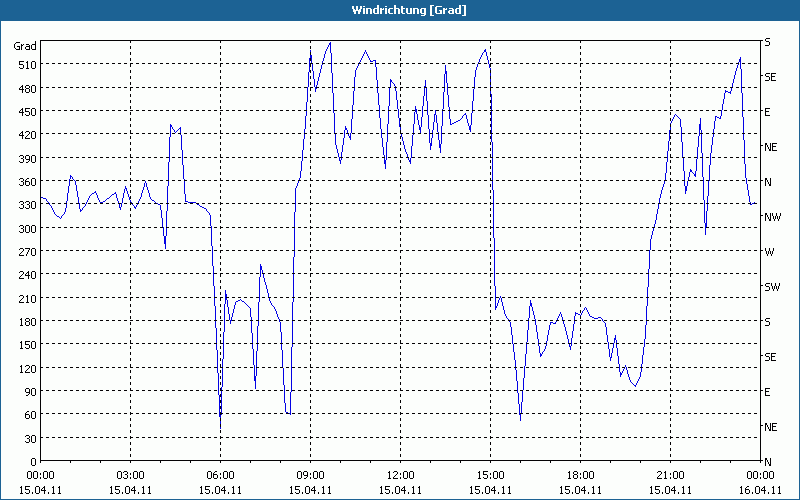Click the N compass label at the 360 line
Viewport: 800px width, 500px height.
[x=768, y=182]
